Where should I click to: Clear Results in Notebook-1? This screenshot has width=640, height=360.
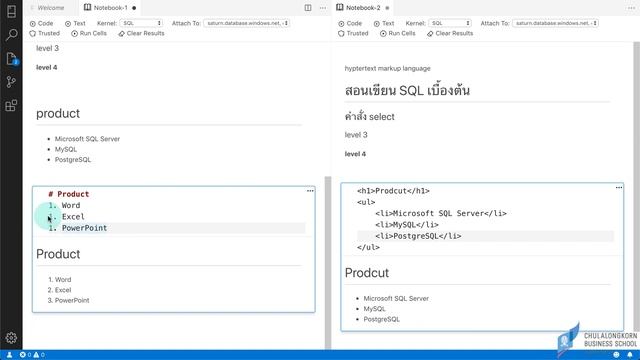click(x=141, y=33)
